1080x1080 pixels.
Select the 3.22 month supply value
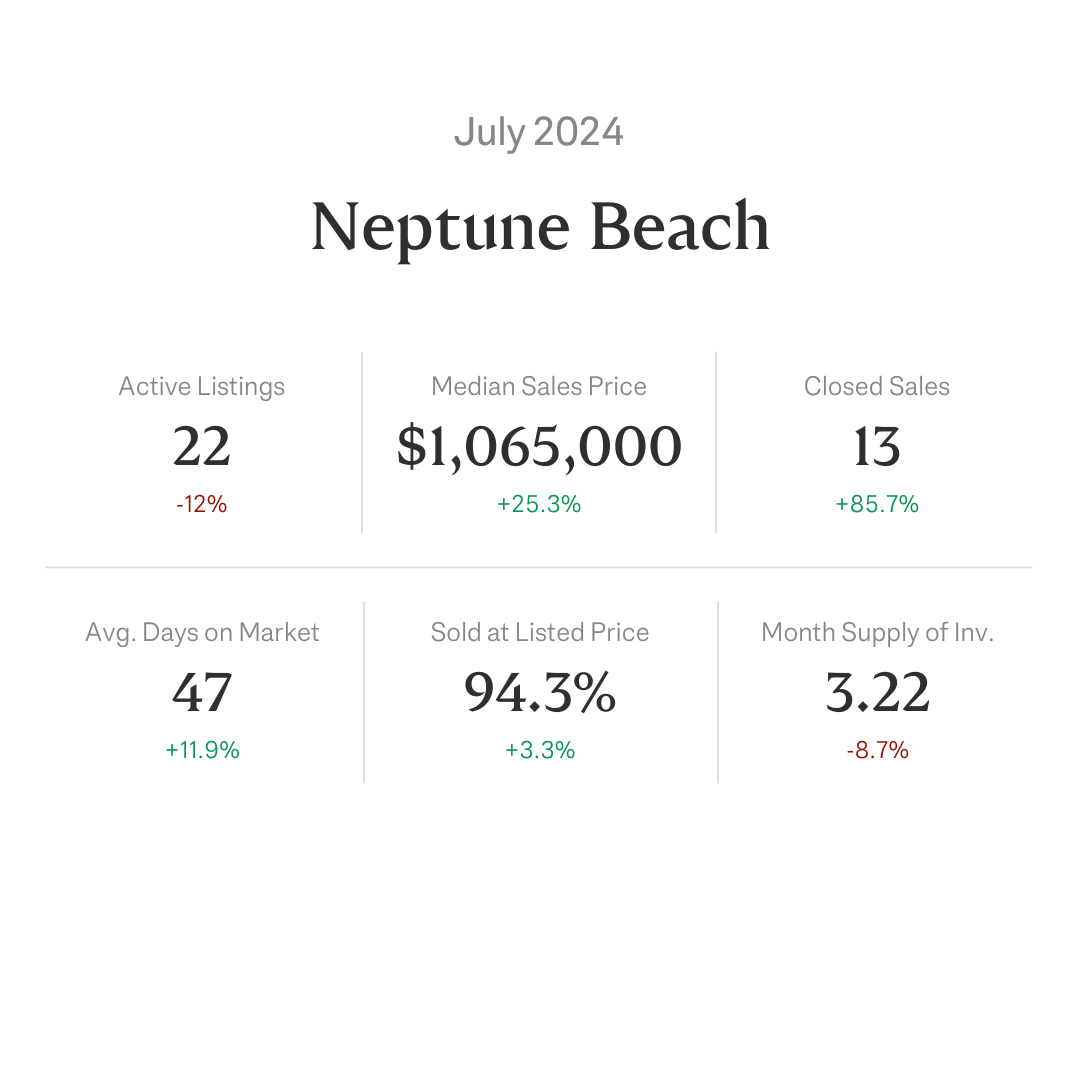point(878,692)
